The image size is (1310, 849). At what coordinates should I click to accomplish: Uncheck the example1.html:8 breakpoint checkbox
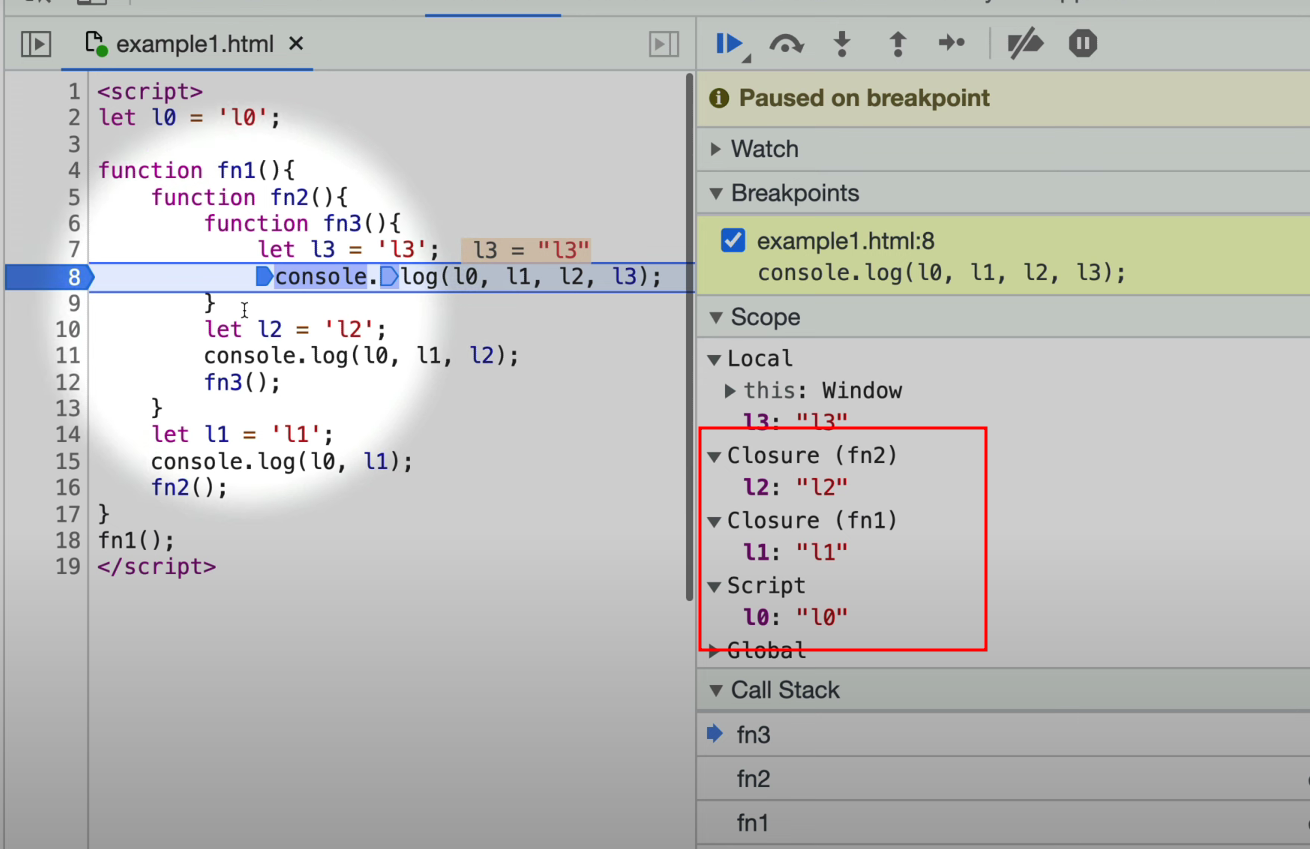(733, 241)
